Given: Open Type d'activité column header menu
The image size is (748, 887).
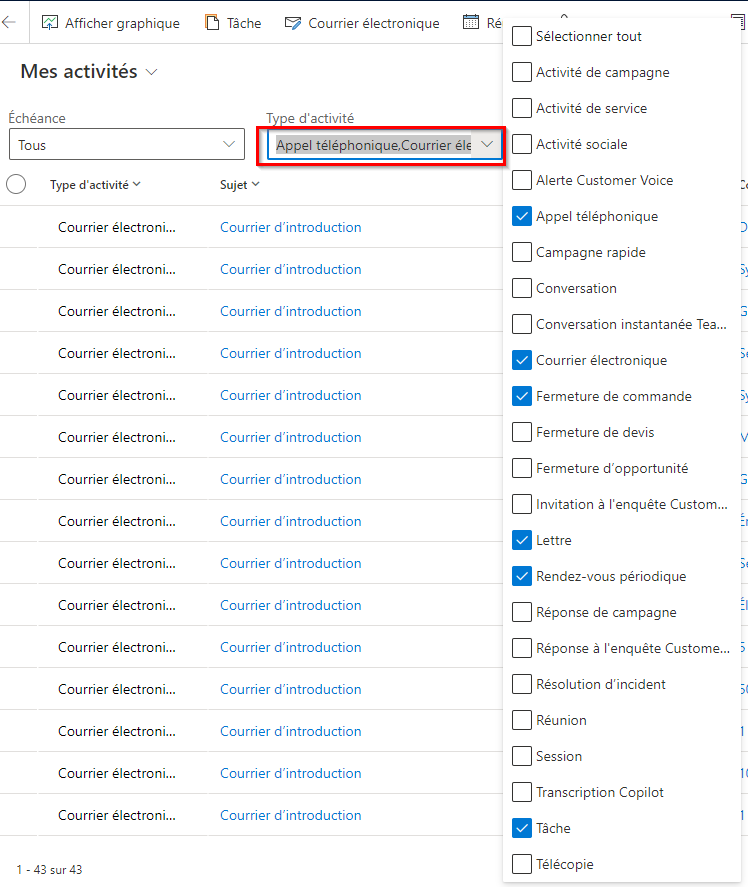Looking at the screenshot, I should [x=95, y=184].
